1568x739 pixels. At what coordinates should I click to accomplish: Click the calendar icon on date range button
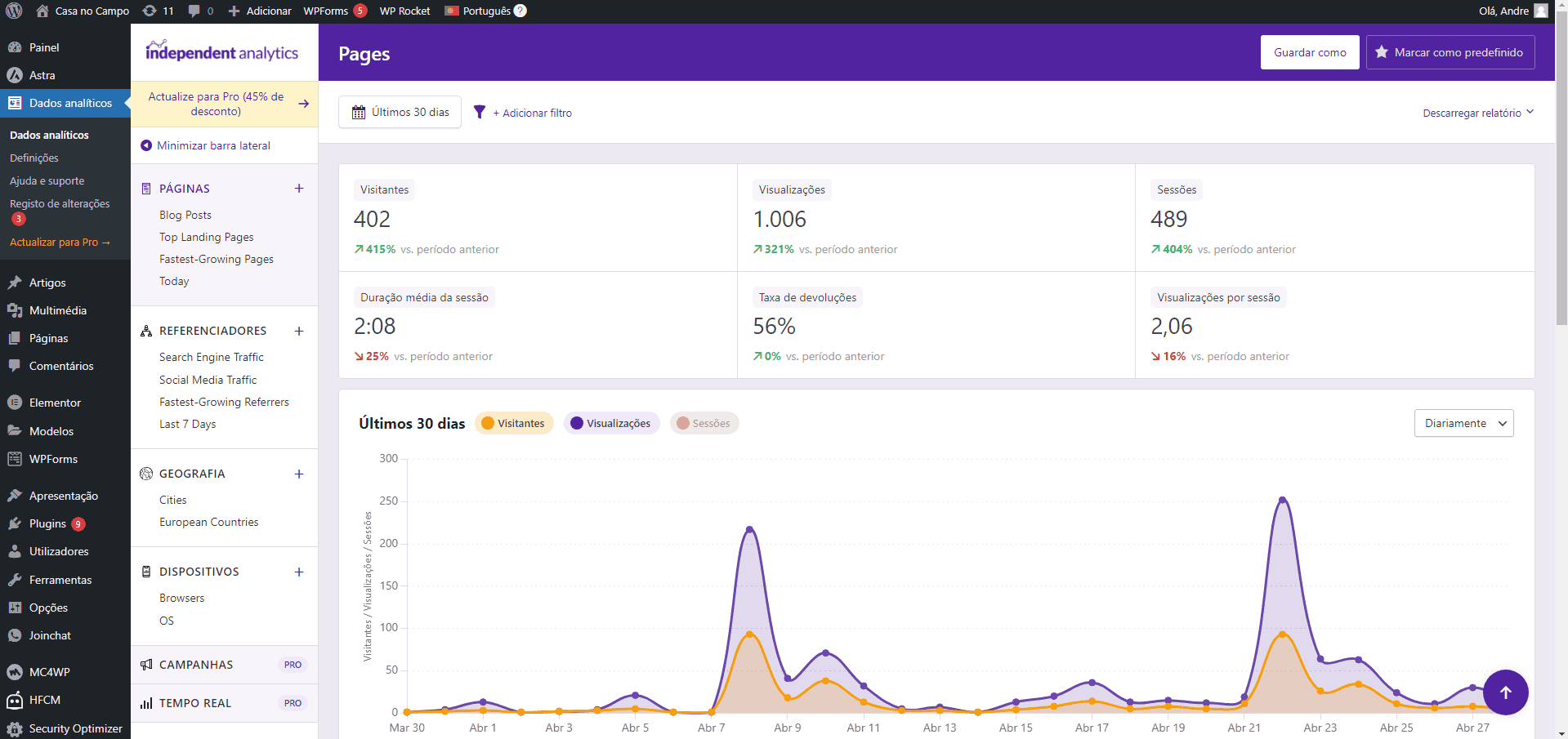tap(359, 112)
